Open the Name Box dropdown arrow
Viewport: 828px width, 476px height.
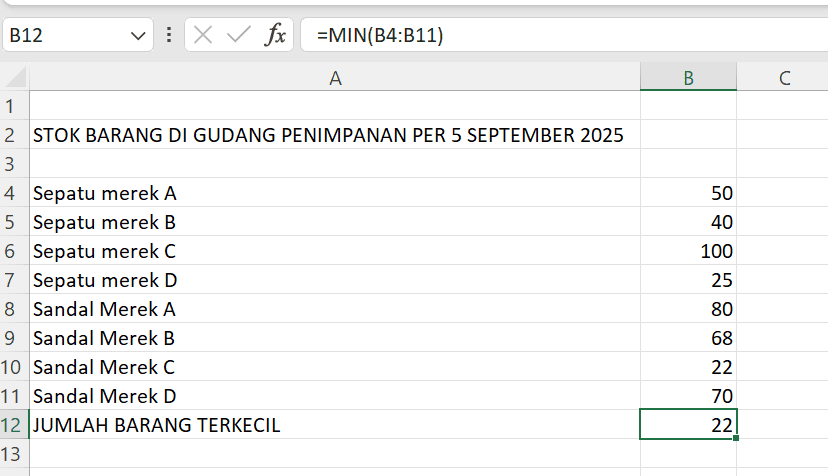coord(138,36)
